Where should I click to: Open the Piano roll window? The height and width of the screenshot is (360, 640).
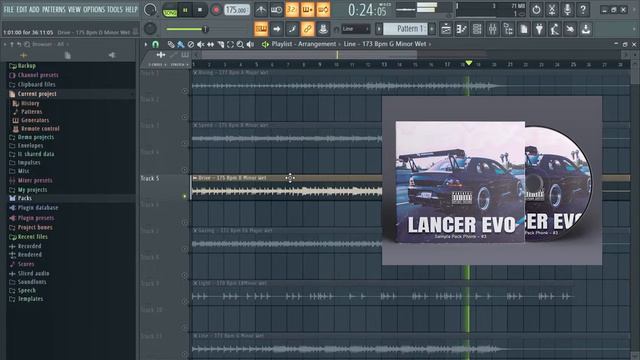(x=462, y=29)
